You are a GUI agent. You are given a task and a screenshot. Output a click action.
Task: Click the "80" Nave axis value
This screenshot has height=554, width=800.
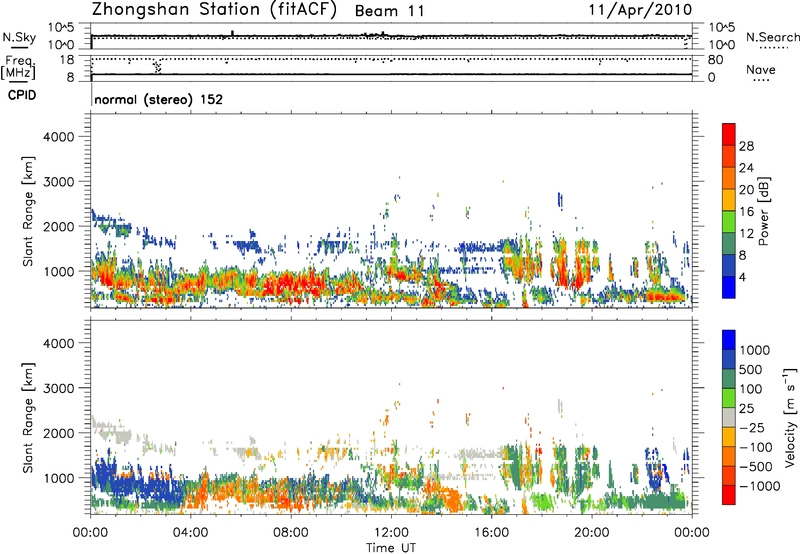[715, 60]
